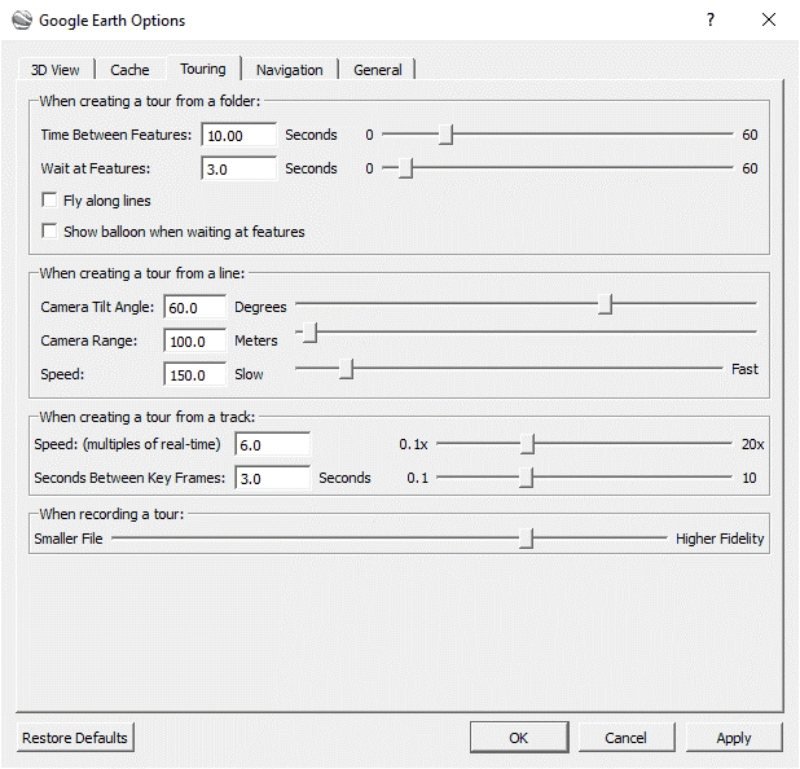The image size is (800, 769).
Task: Select the Touring tab
Action: [x=203, y=69]
